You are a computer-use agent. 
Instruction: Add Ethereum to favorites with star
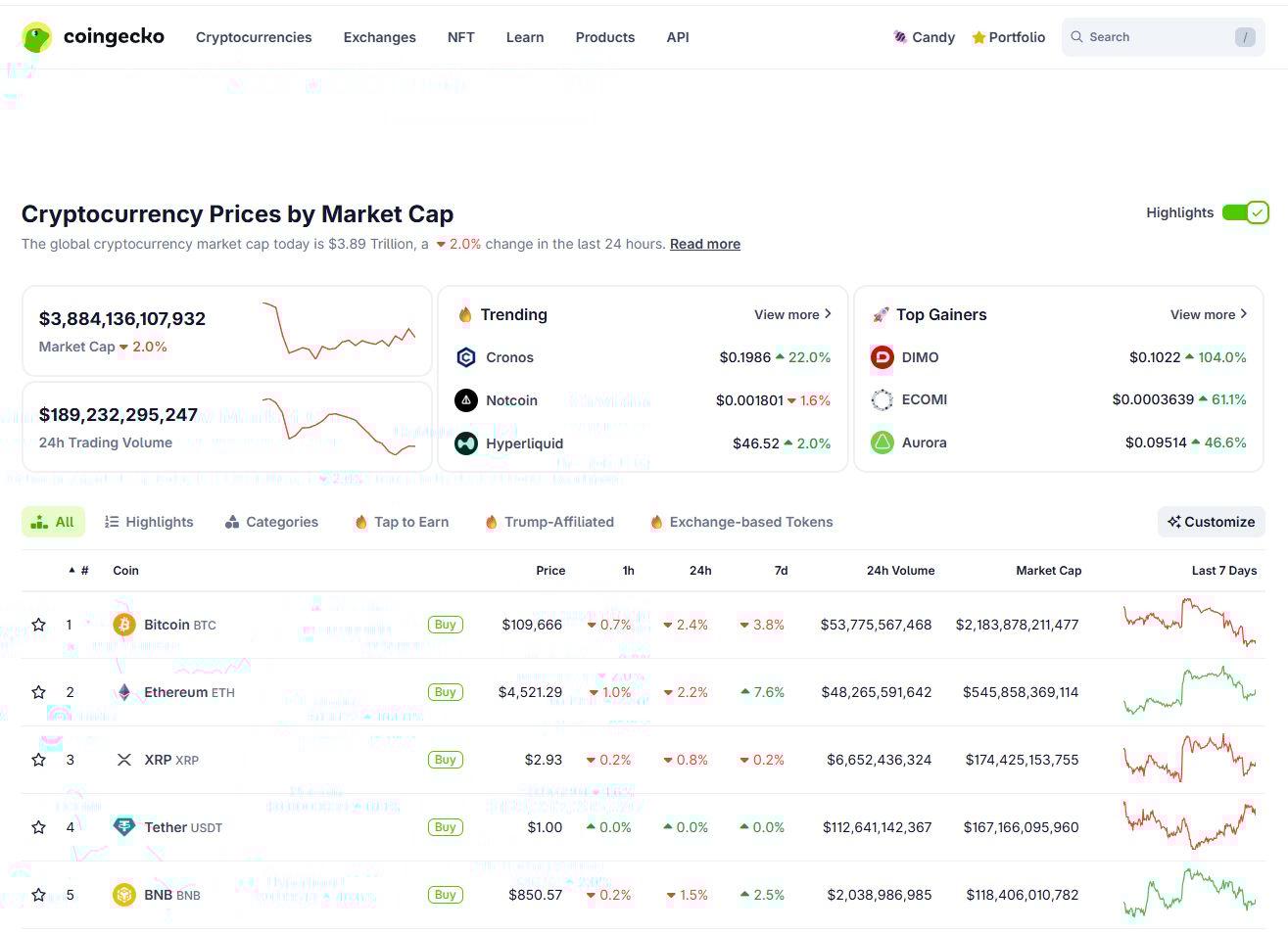pos(39,692)
